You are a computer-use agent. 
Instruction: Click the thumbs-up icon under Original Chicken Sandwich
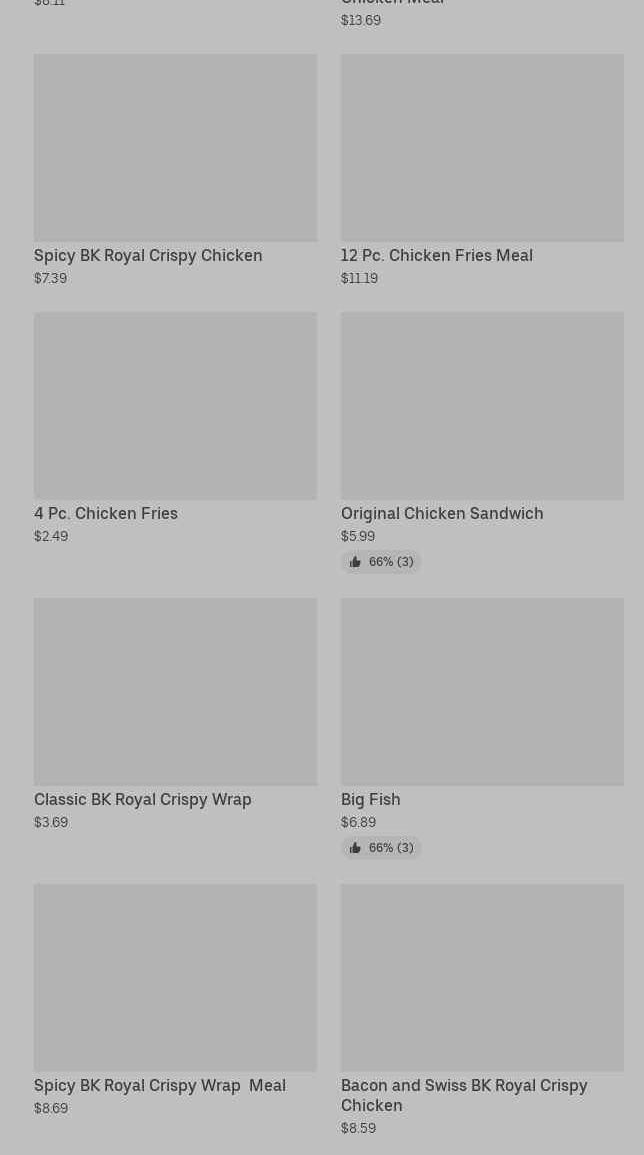(x=355, y=562)
